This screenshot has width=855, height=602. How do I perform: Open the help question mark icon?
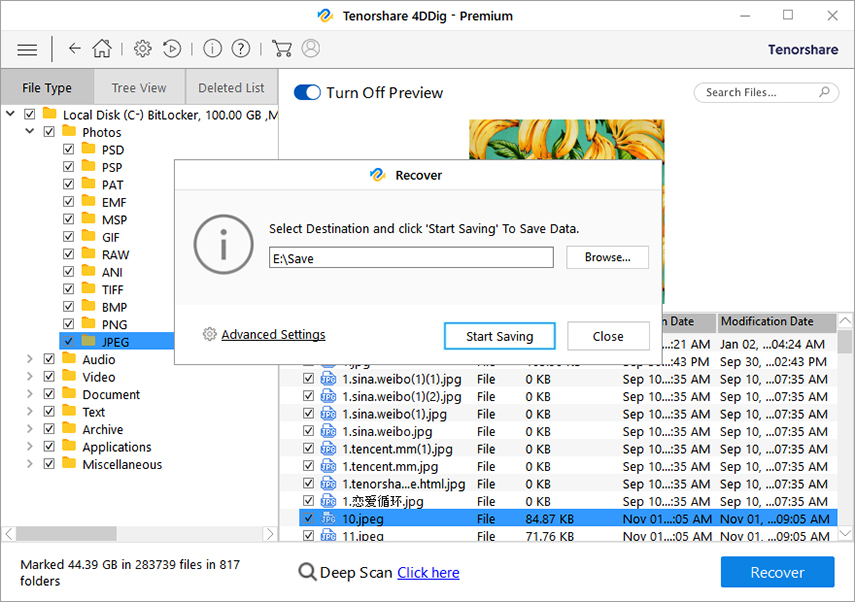(x=240, y=49)
